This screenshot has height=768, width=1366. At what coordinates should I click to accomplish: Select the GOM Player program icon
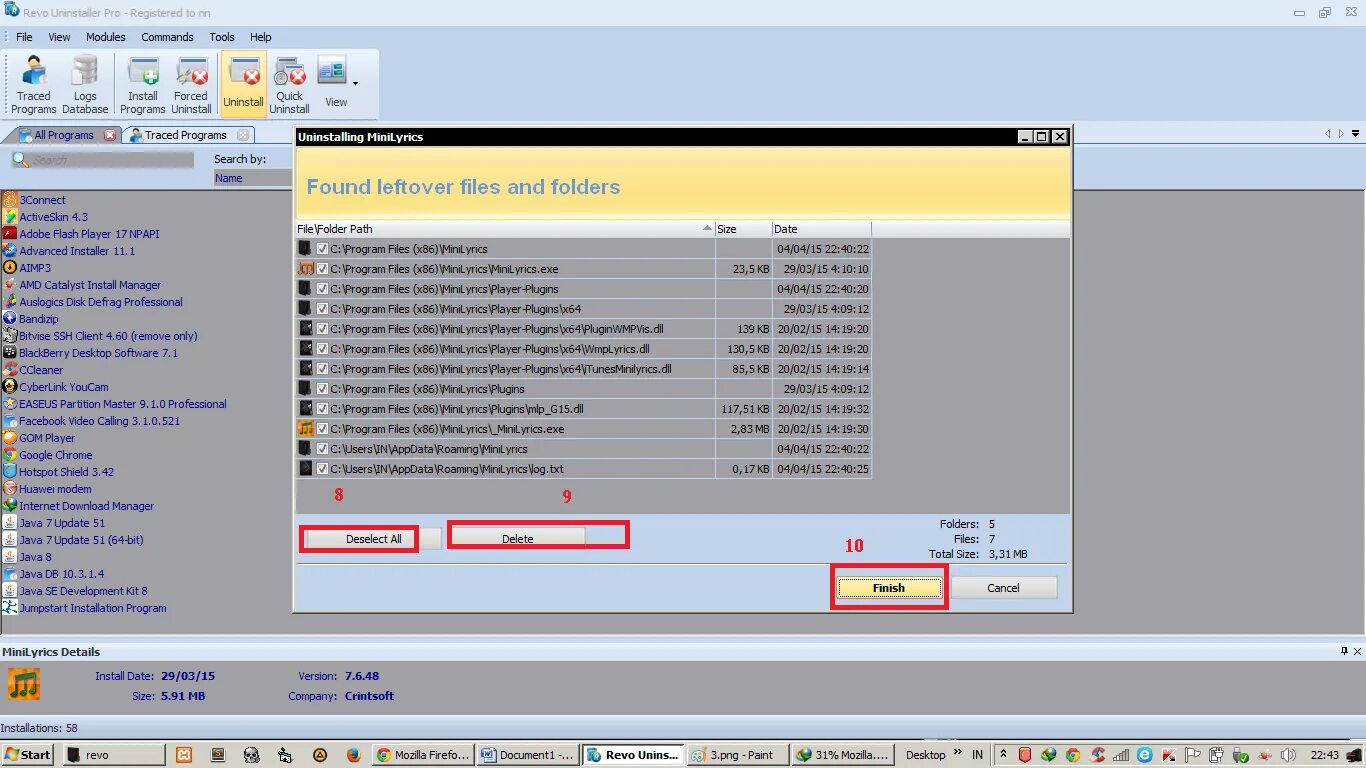[x=10, y=438]
